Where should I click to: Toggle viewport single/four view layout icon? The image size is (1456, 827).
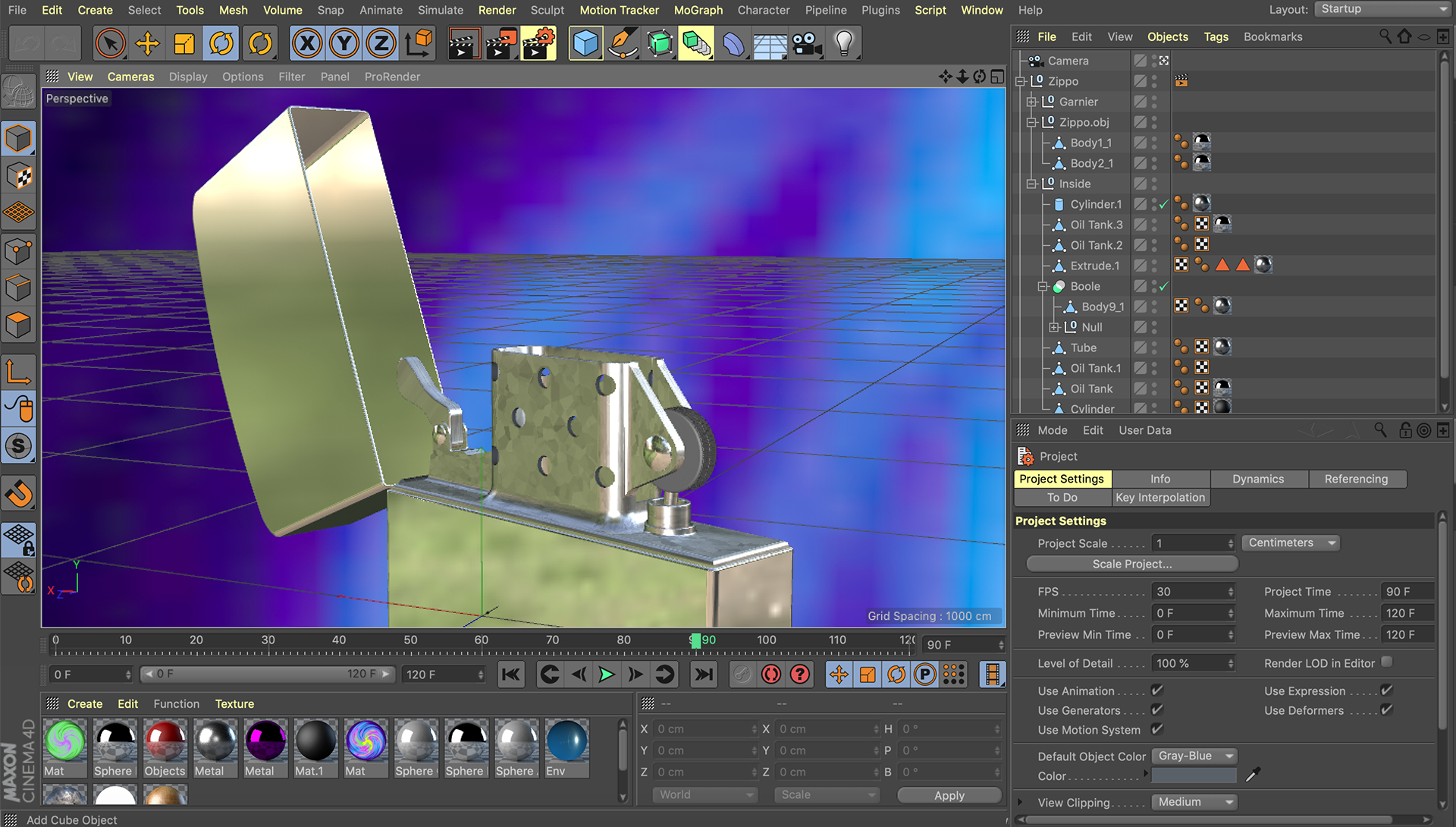[x=997, y=77]
